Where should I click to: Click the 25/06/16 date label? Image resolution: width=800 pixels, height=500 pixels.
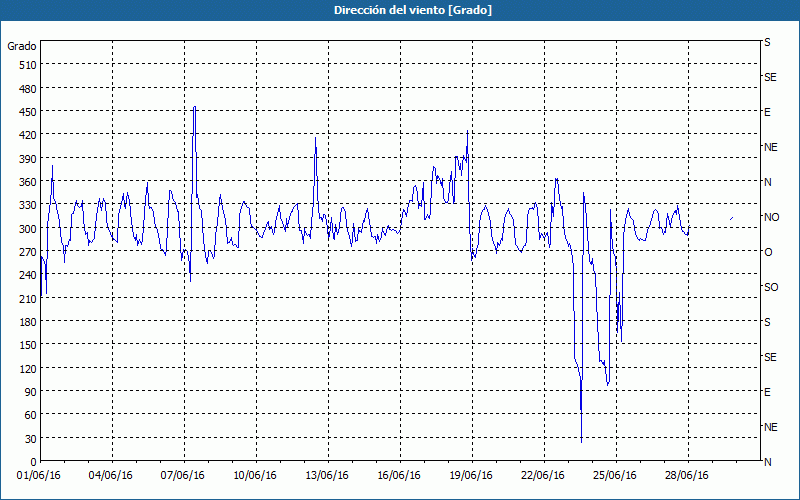pos(615,476)
